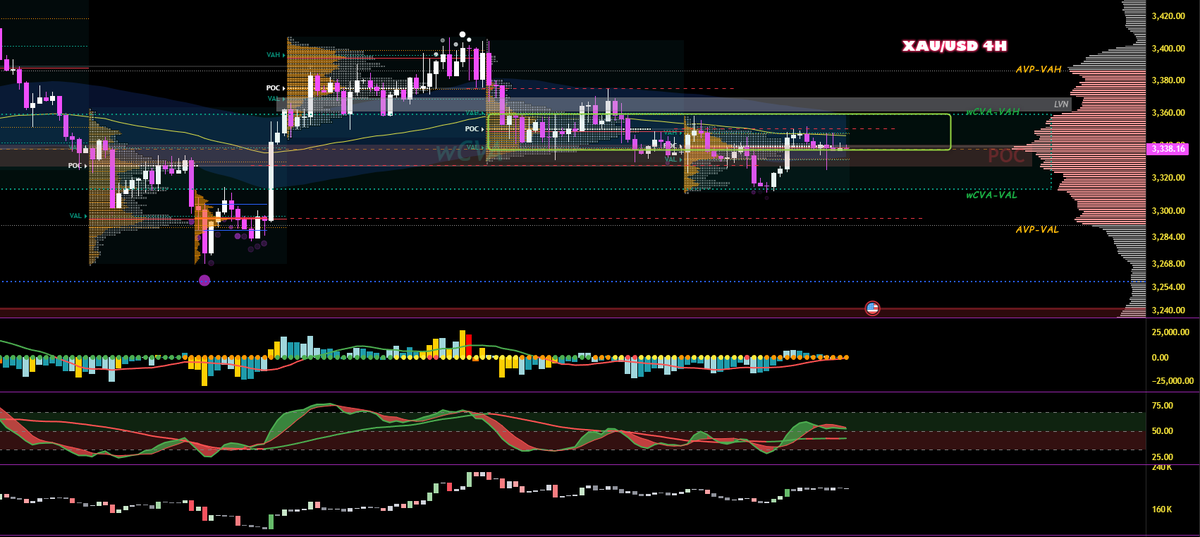Viewport: 1200px width, 537px height.
Task: Click the 25.00 oscillator scale value
Action: click(x=1163, y=456)
